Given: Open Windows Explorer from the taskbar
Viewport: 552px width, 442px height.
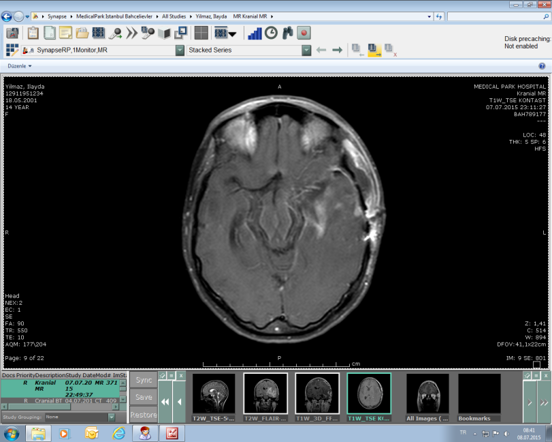Looking at the screenshot, I should point(38,434).
